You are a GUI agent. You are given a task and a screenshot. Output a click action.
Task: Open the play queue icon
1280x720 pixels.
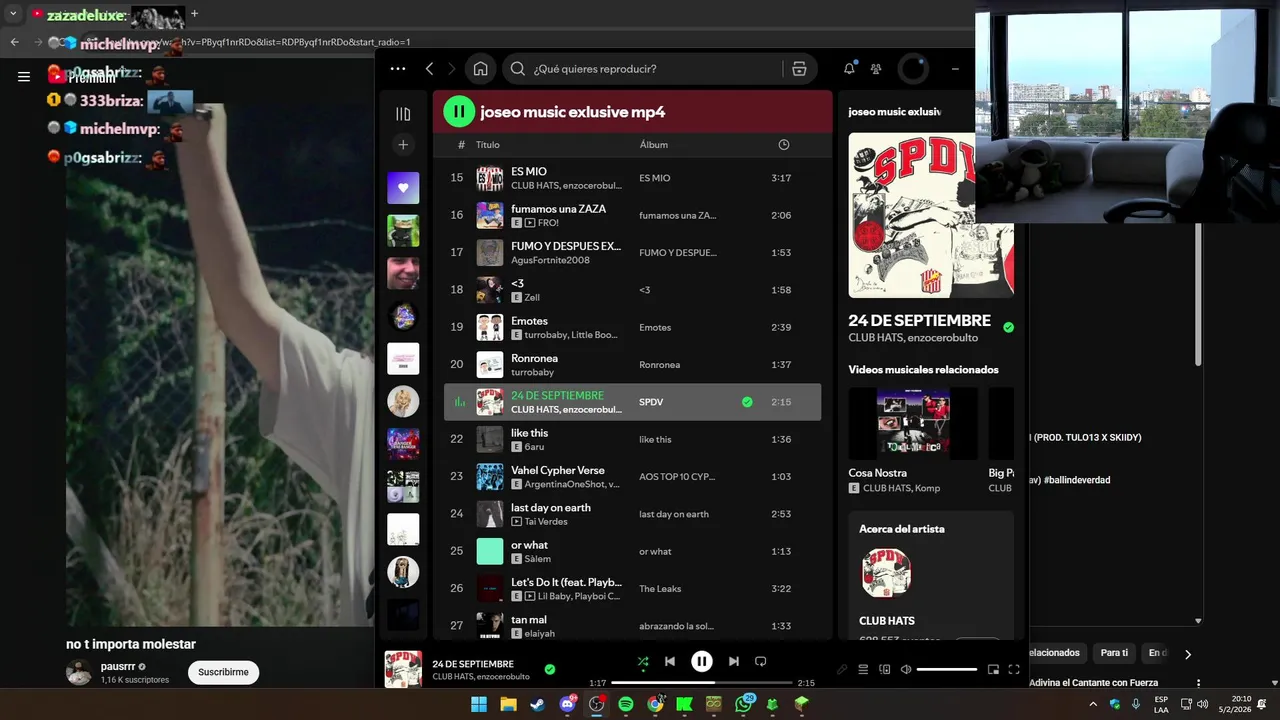coord(863,669)
